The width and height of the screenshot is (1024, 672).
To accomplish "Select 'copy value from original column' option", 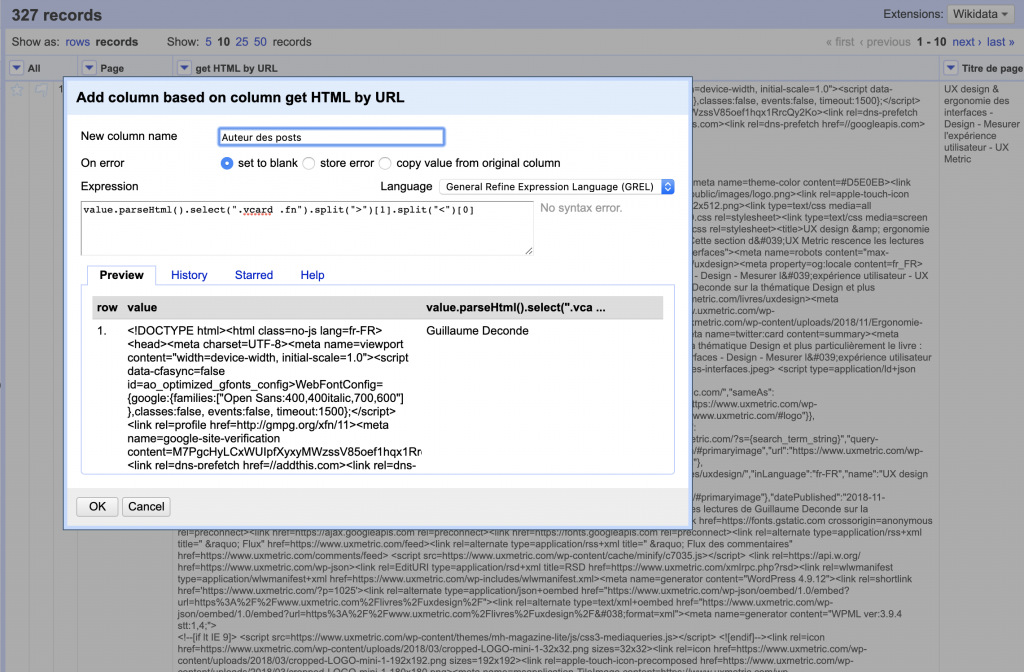I will click(385, 163).
